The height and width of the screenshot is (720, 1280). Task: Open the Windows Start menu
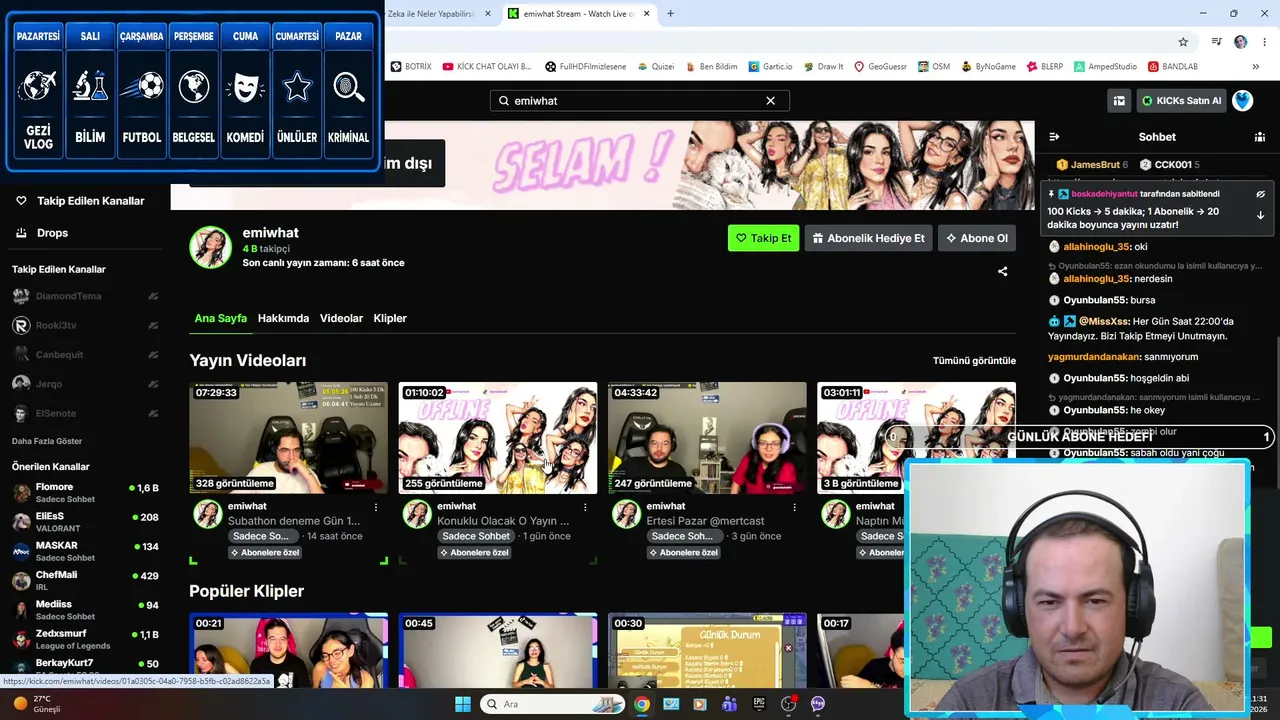click(x=463, y=704)
